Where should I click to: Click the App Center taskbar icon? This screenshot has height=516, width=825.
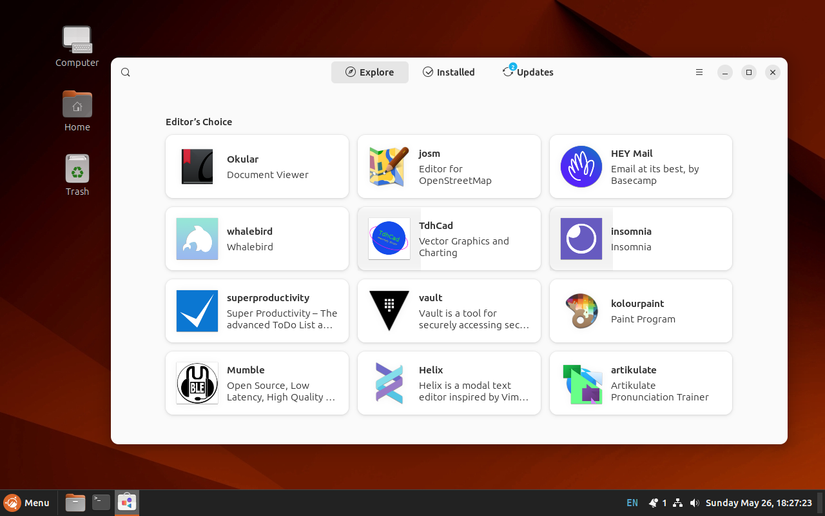click(x=127, y=503)
